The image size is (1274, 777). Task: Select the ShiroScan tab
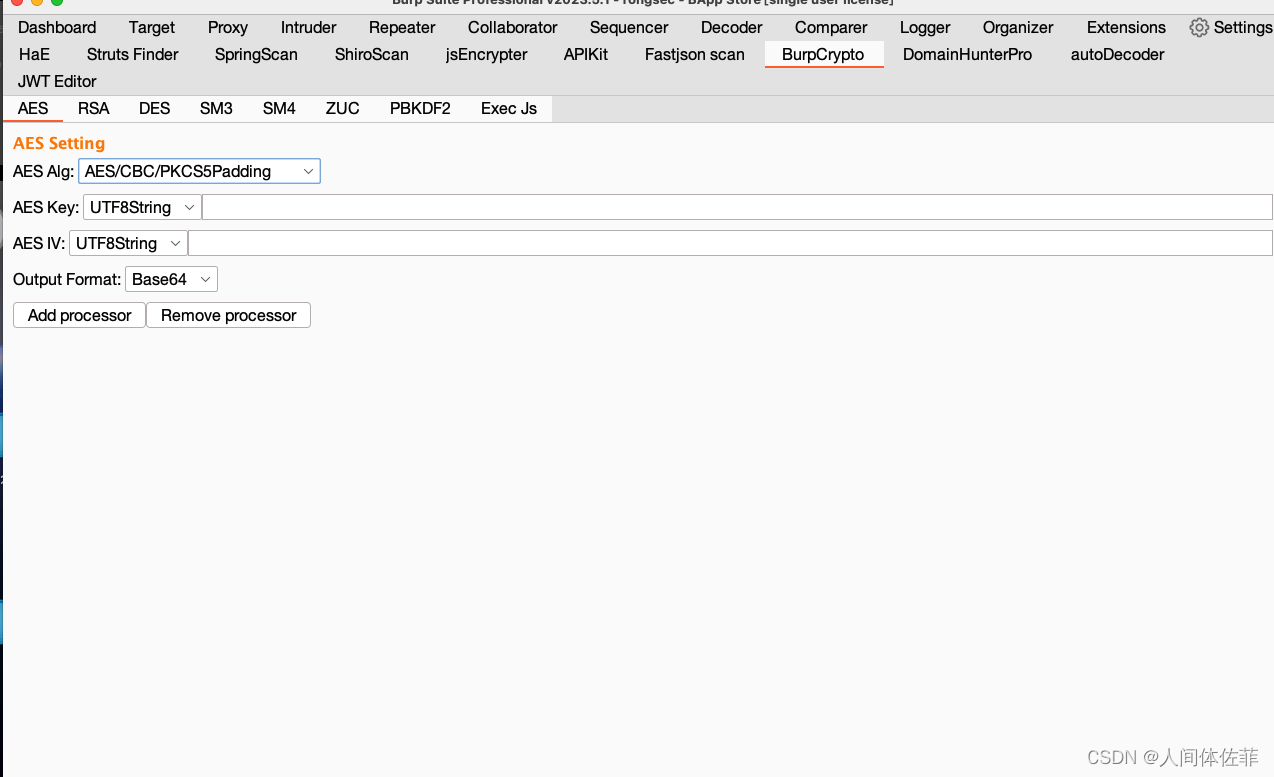pyautogui.click(x=372, y=54)
